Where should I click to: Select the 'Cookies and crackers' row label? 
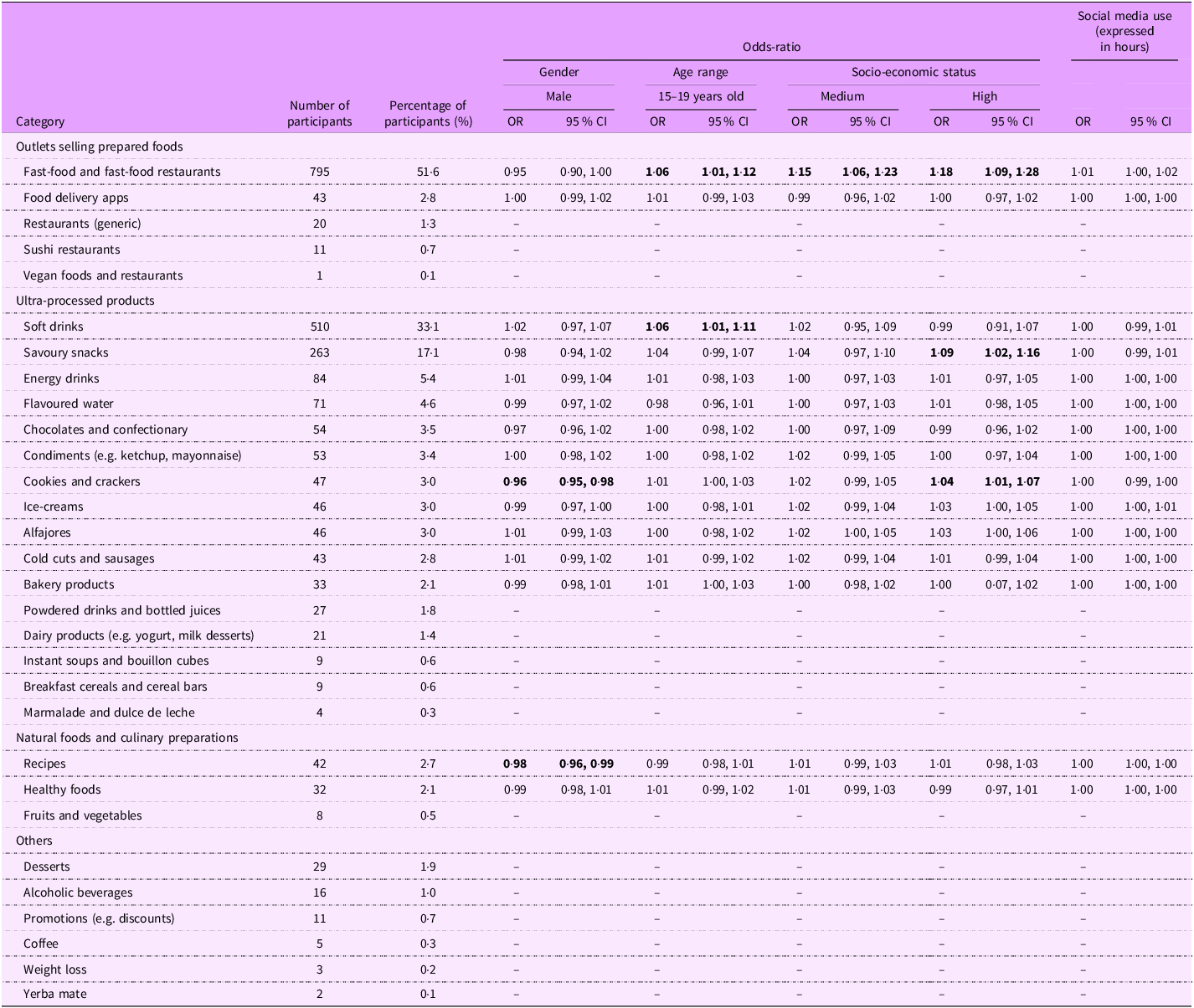click(81, 481)
